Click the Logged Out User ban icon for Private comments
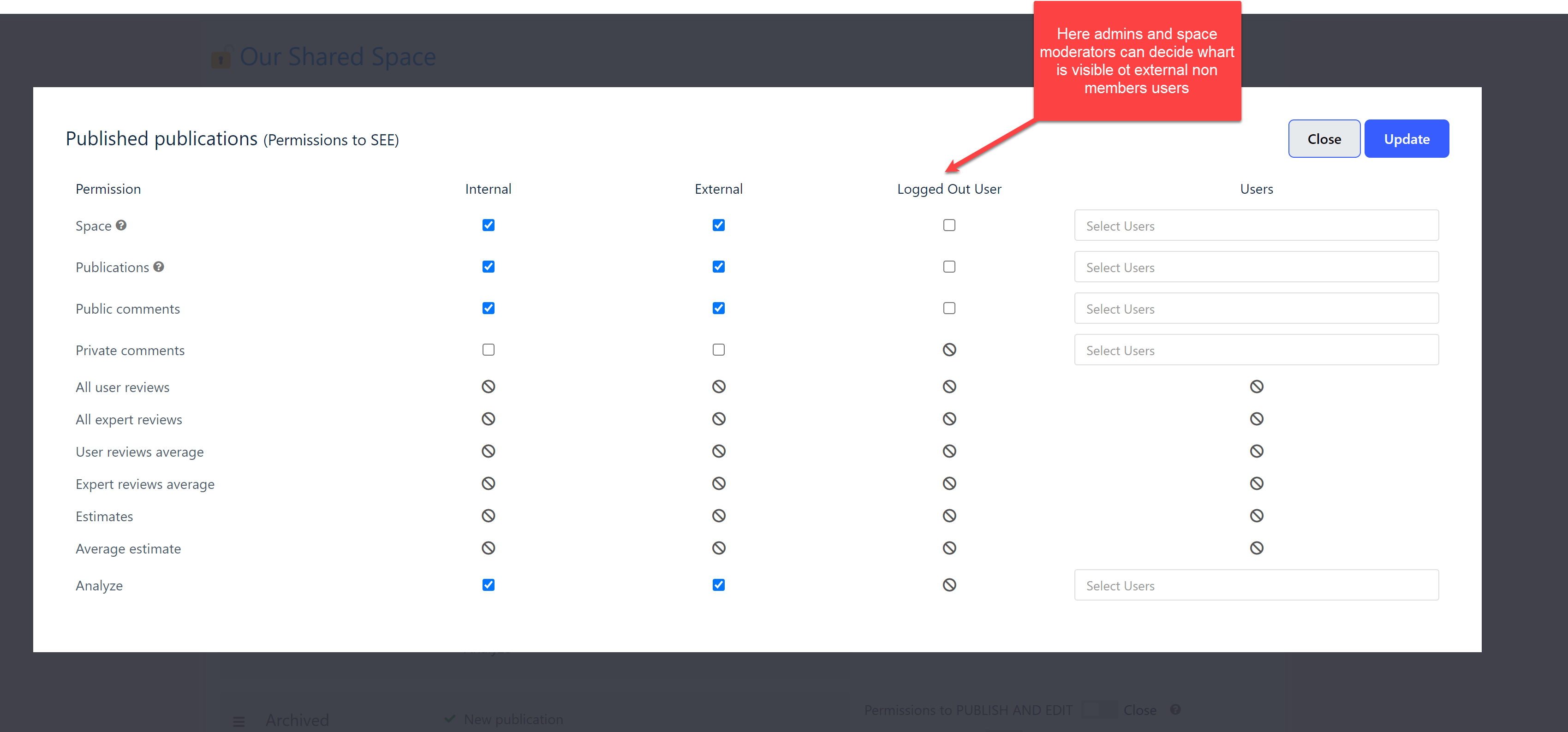This screenshot has width=1568, height=732. click(x=949, y=350)
